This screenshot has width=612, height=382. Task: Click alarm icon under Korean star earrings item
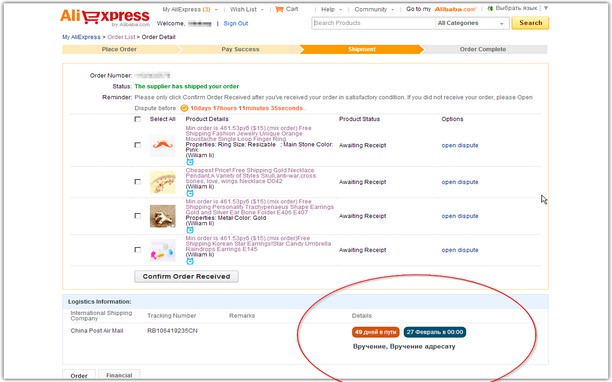(190, 261)
